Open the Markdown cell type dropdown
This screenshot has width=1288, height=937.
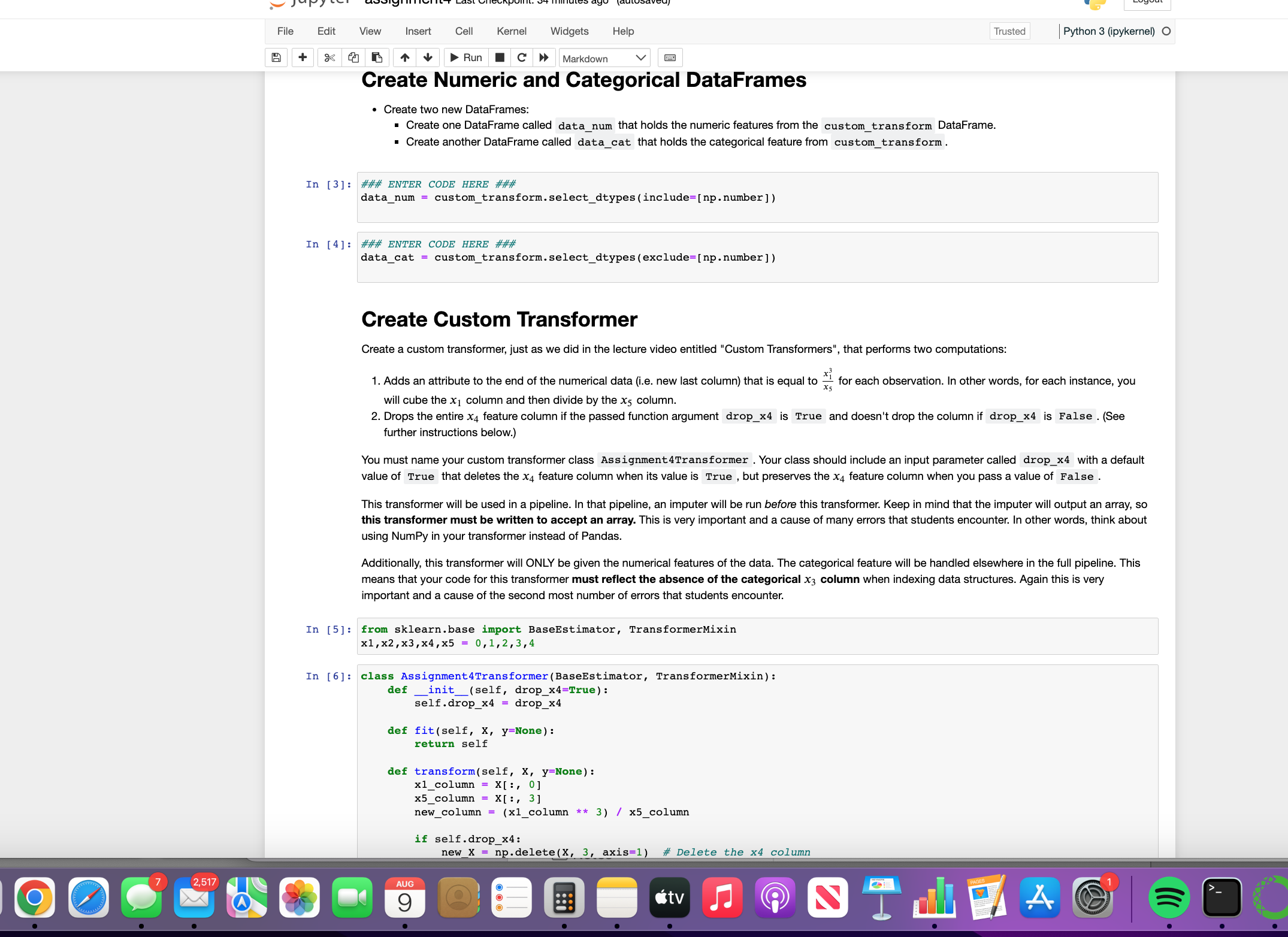point(604,58)
